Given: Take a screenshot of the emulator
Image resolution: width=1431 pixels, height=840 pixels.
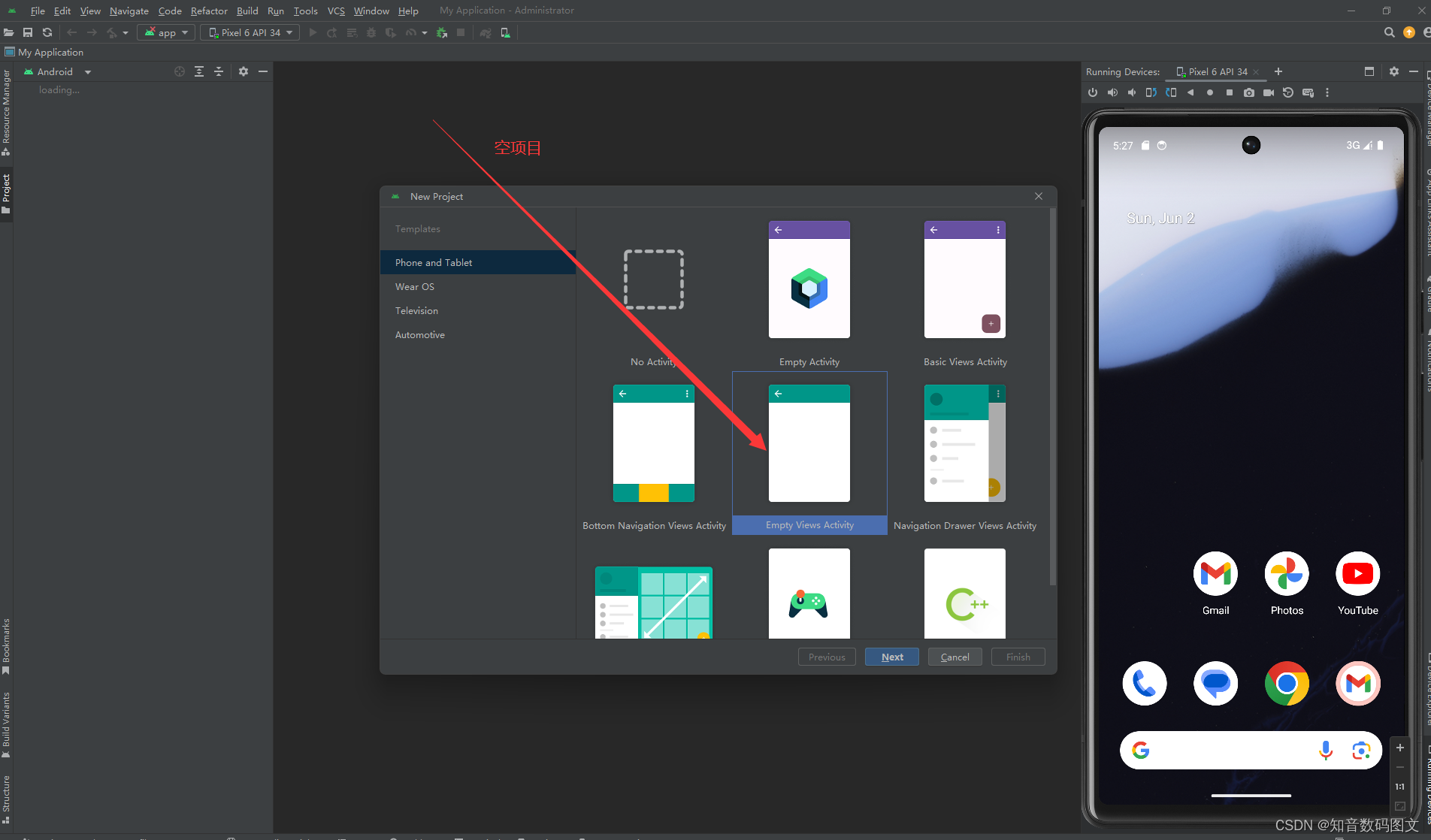Looking at the screenshot, I should [1249, 92].
